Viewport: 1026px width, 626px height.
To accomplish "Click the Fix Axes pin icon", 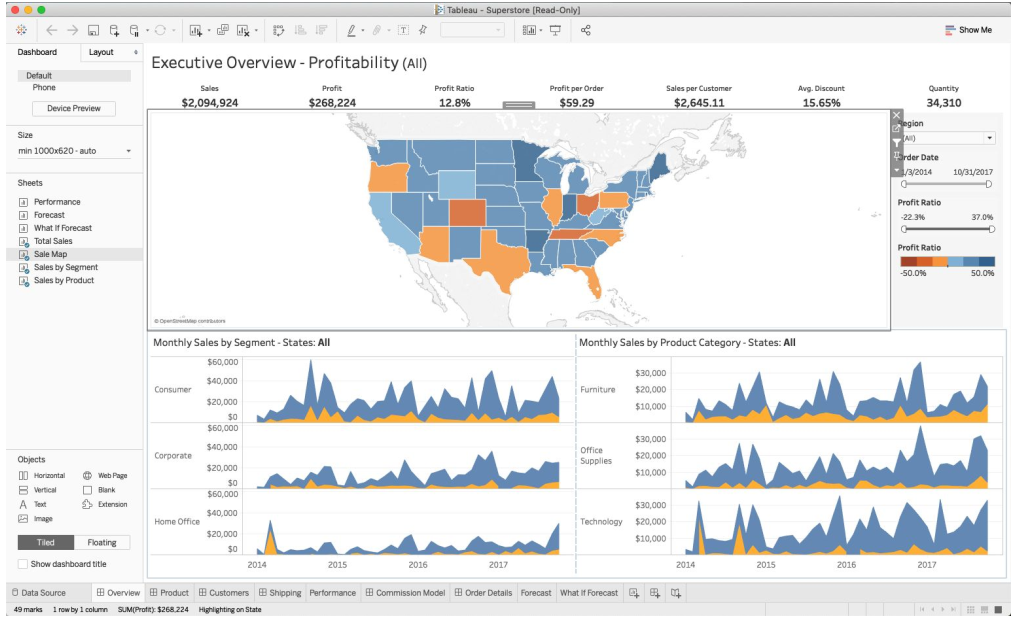I will coord(423,30).
